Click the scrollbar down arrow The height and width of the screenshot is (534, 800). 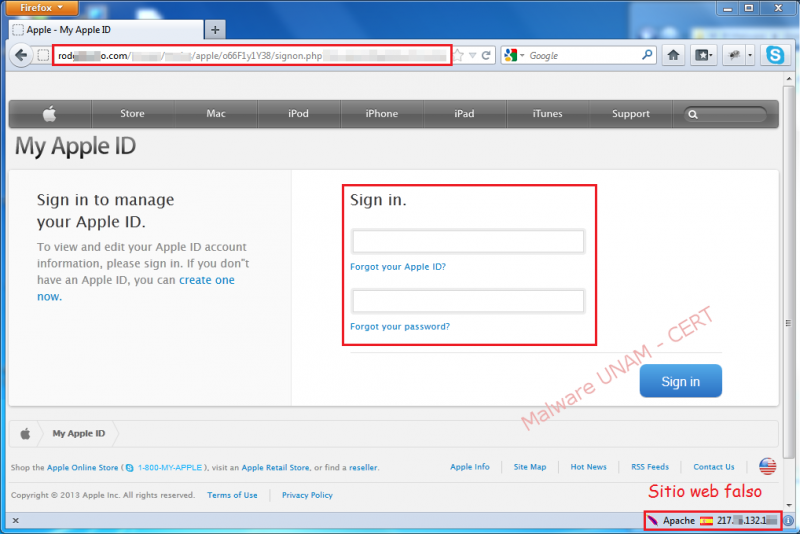pos(789,505)
